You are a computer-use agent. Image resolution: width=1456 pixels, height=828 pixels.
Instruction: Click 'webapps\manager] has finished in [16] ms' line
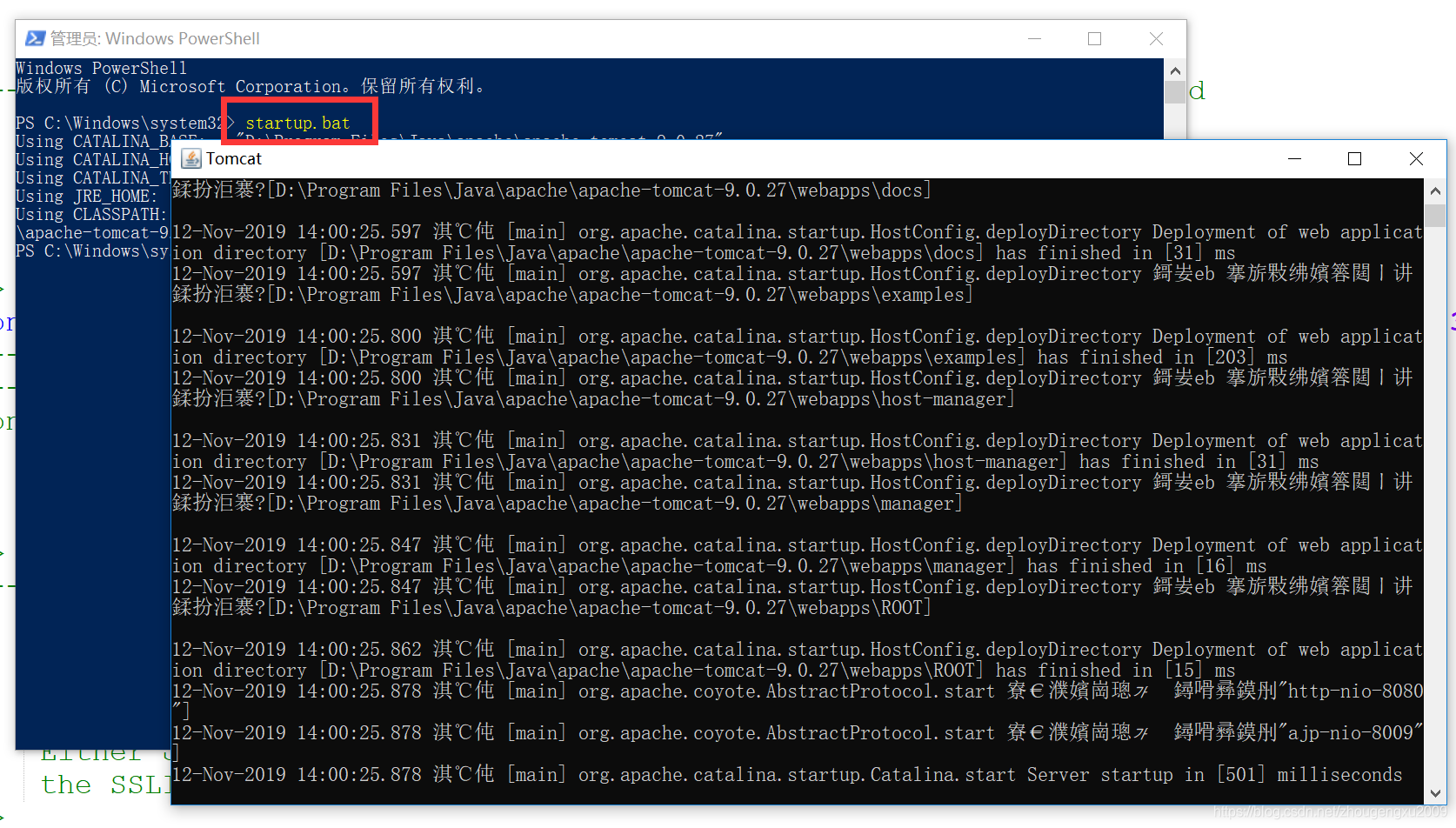[718, 566]
